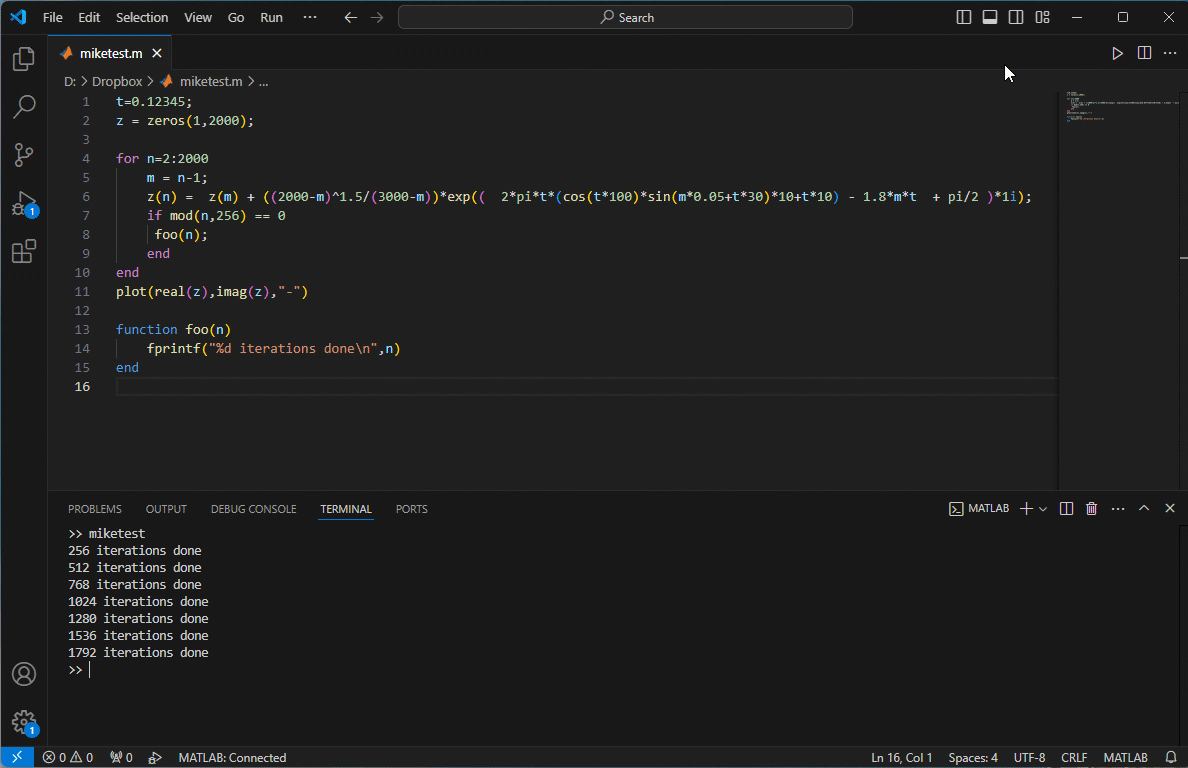Click the minimap code overview
1188x768 pixels.
click(1118, 291)
